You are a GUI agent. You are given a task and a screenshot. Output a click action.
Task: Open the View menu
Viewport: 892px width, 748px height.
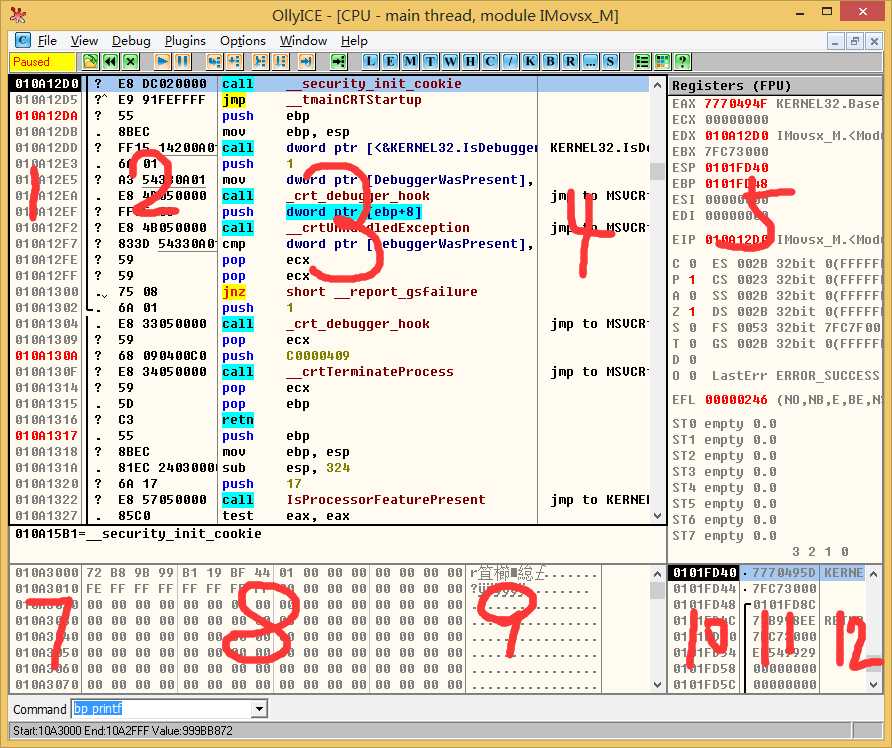click(x=84, y=41)
